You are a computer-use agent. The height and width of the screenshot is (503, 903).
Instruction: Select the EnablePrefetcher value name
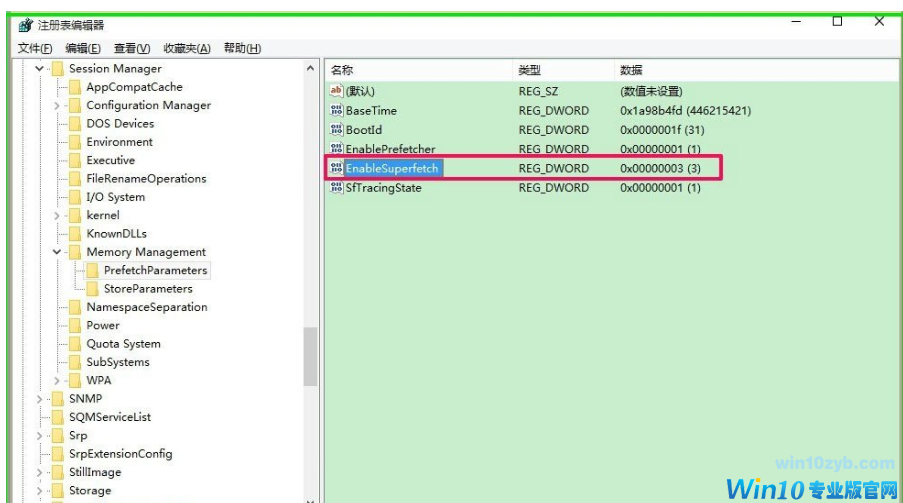(x=390, y=149)
